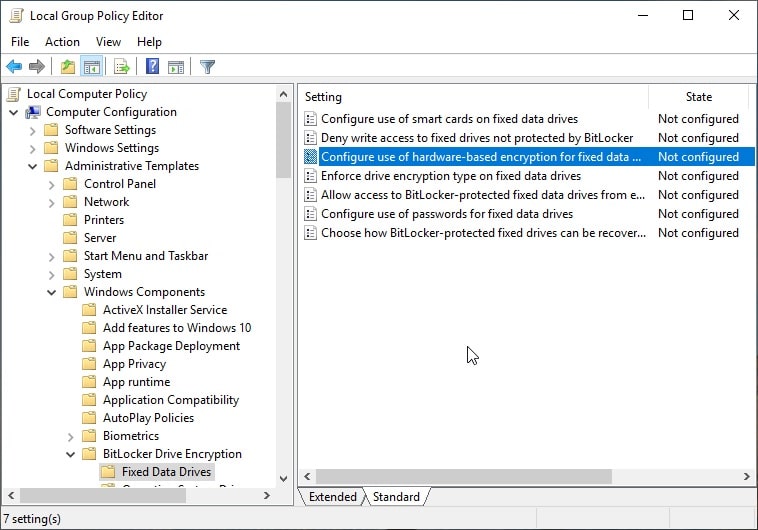
Task: Click the Computer Configuration computer icon
Action: pos(33,112)
